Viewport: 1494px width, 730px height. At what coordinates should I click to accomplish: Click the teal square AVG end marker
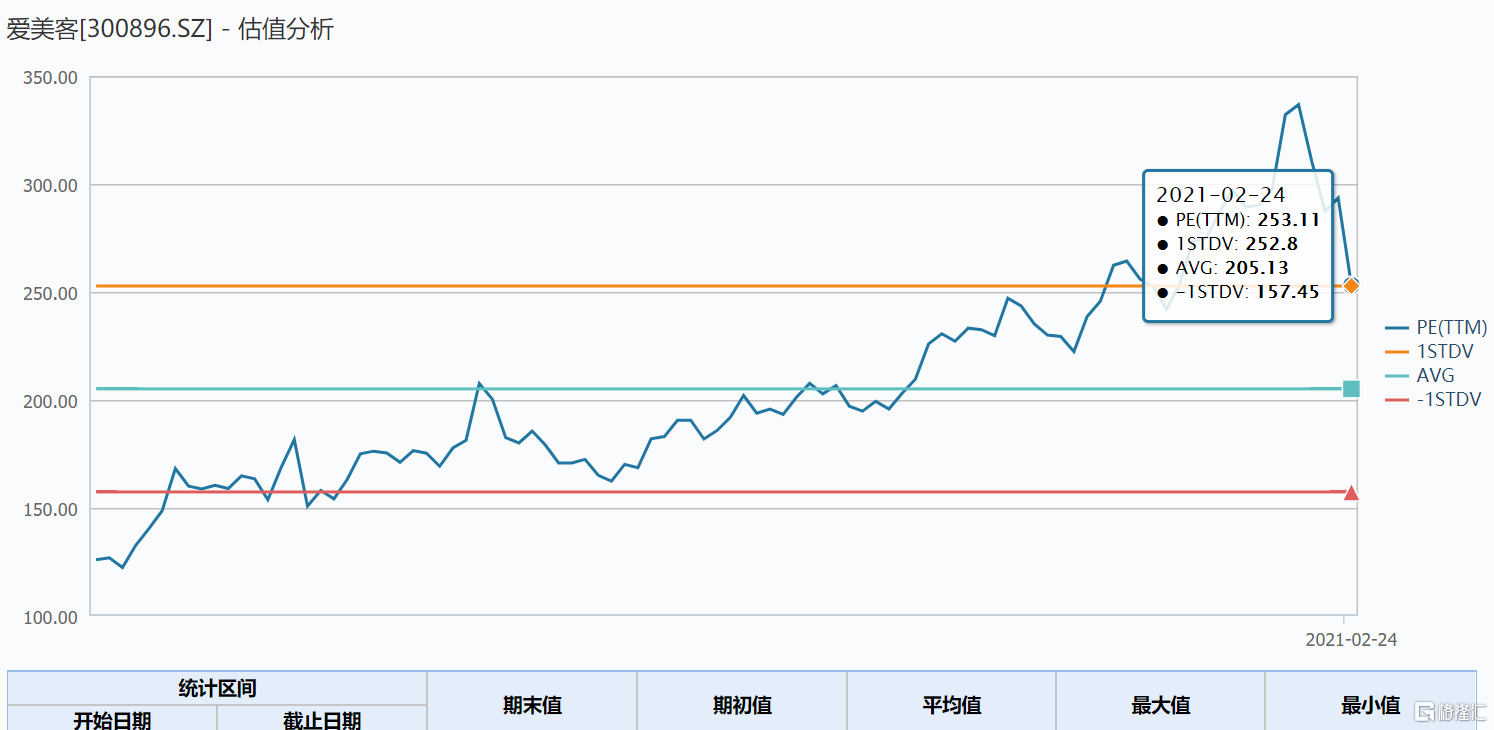pyautogui.click(x=1351, y=389)
